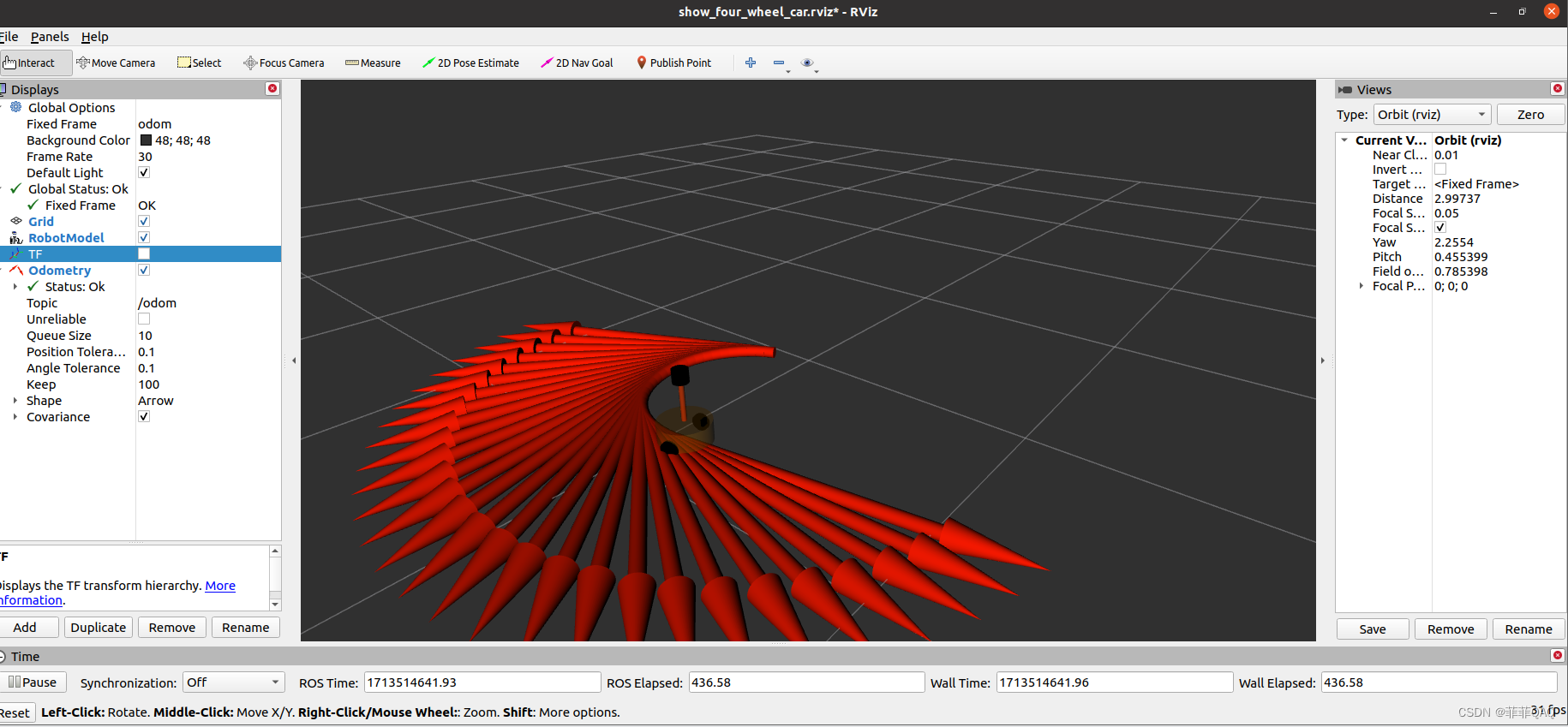Toggle the Focal Shape Fixed Size checkbox
Viewport: 1568px width, 727px height.
[x=1440, y=227]
